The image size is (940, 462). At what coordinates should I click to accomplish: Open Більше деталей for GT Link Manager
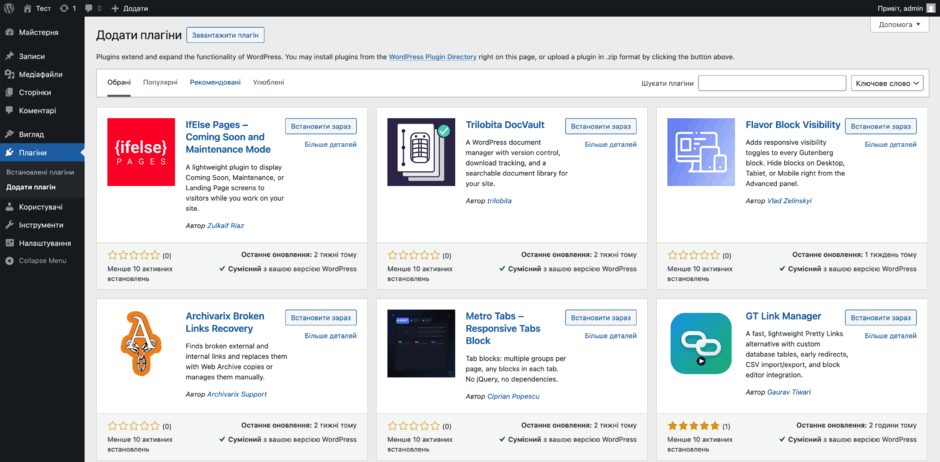pyautogui.click(x=890, y=336)
